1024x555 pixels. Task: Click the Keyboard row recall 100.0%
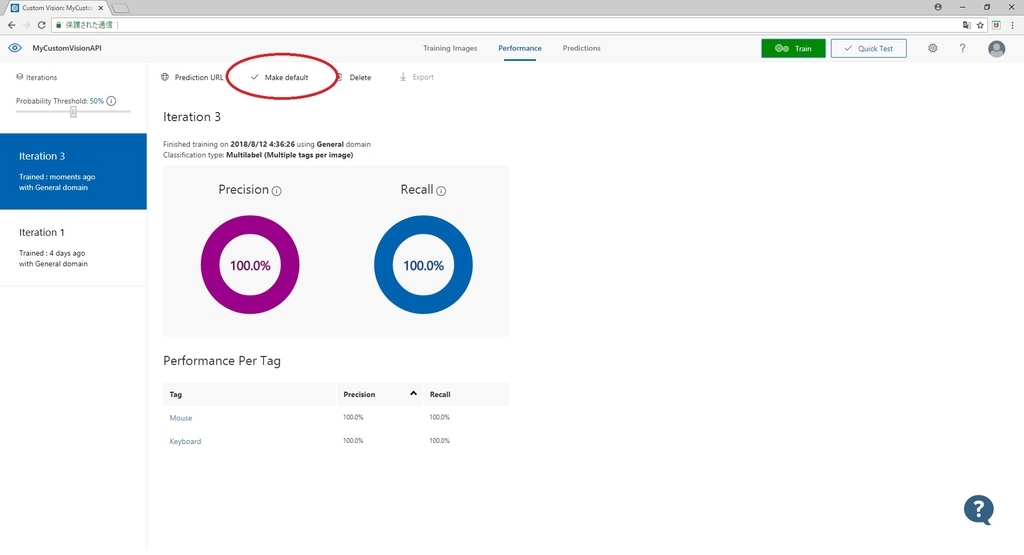pyautogui.click(x=440, y=441)
